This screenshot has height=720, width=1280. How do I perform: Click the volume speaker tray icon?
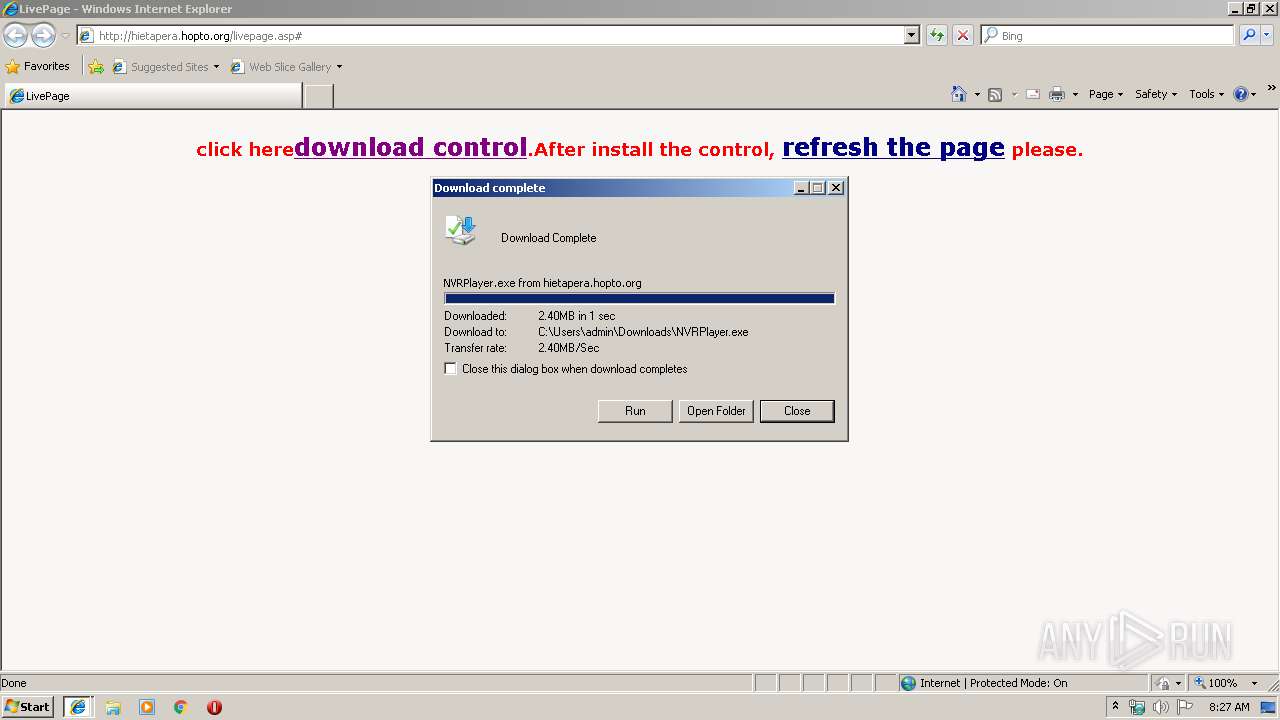coord(1160,707)
